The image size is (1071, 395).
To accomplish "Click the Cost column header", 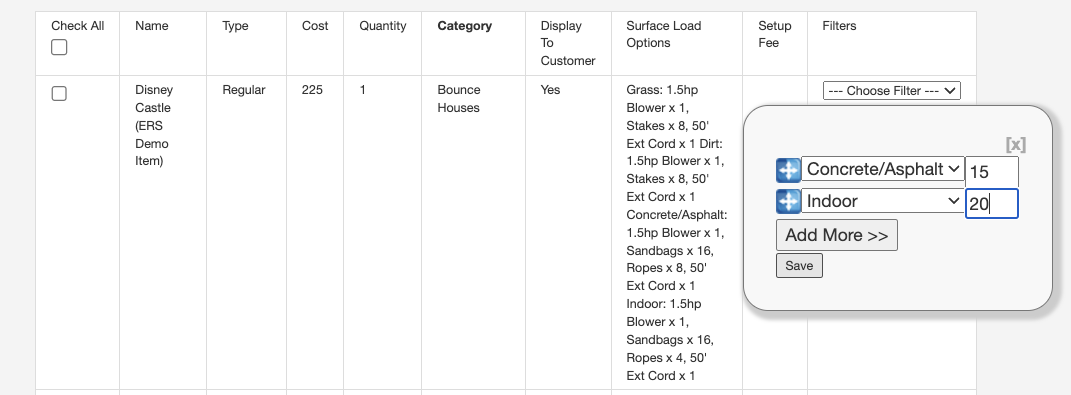I will [x=315, y=26].
